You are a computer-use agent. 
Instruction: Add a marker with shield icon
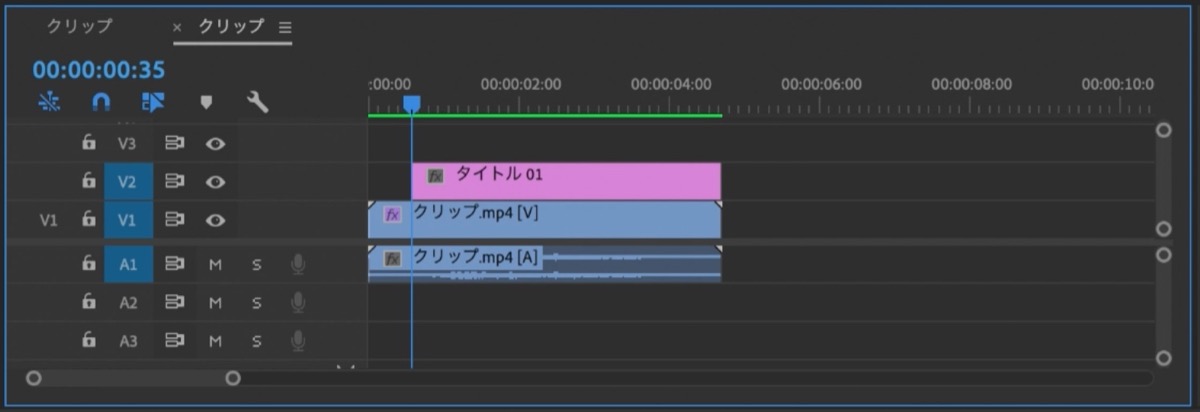(206, 102)
